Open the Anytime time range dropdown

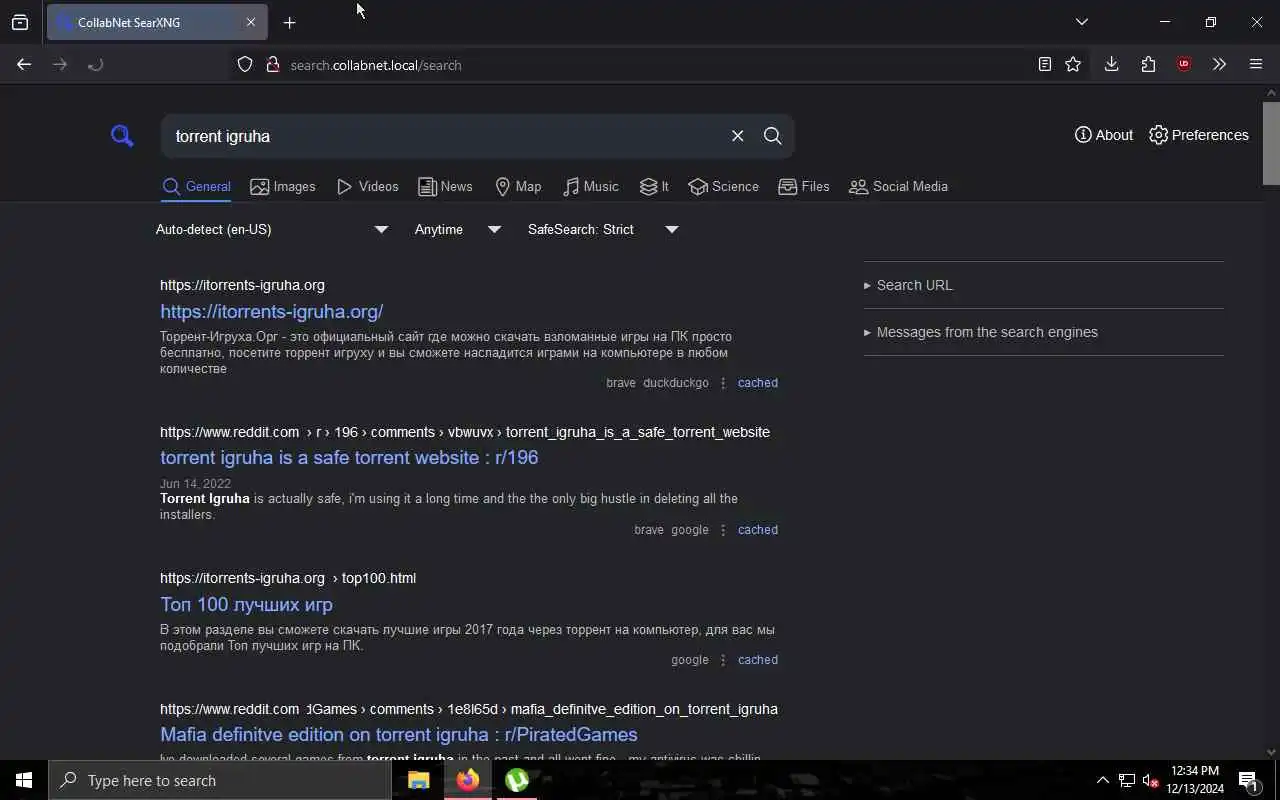coord(458,229)
